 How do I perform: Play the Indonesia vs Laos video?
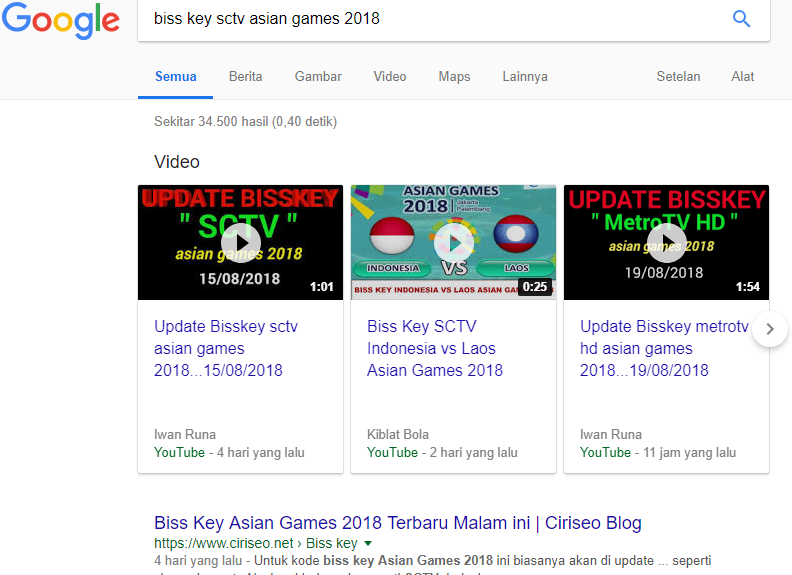453,242
